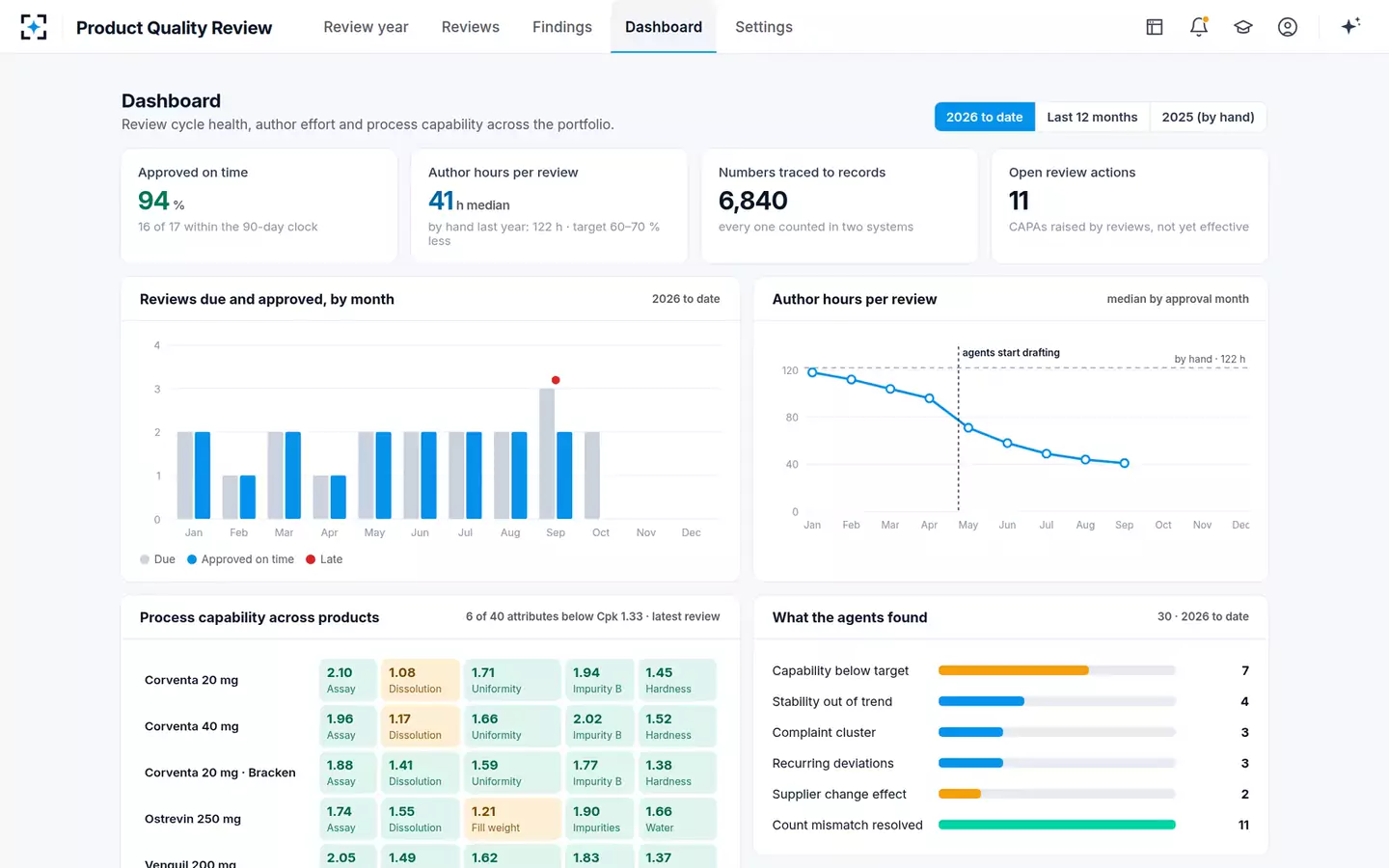The height and width of the screenshot is (868, 1389).
Task: Select the '2.02 Impurity B' cell
Action: 600,726
